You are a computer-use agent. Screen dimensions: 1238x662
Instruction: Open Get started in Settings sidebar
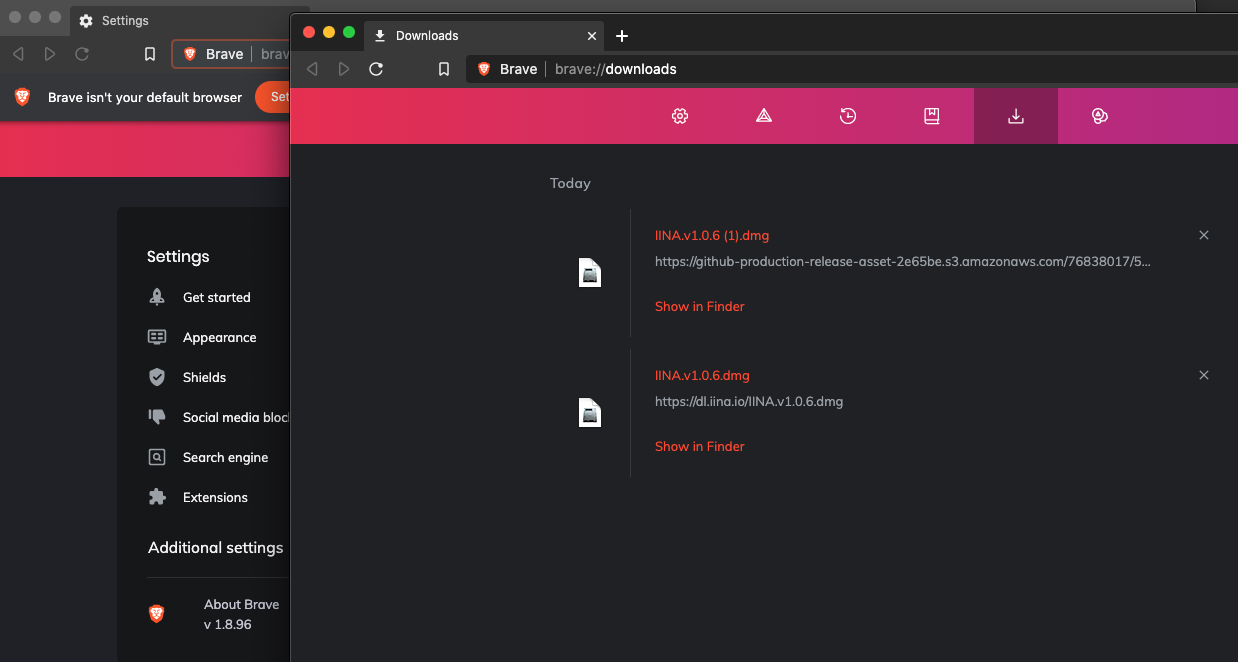[x=217, y=297]
